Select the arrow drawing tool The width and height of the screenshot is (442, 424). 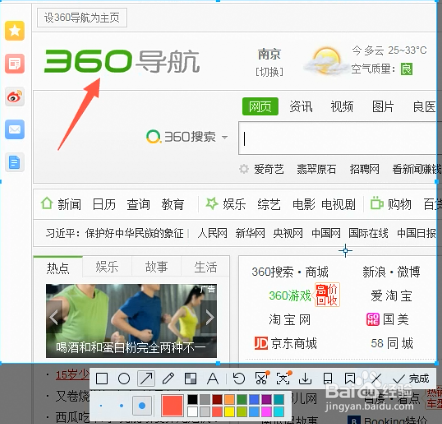pyautogui.click(x=146, y=379)
